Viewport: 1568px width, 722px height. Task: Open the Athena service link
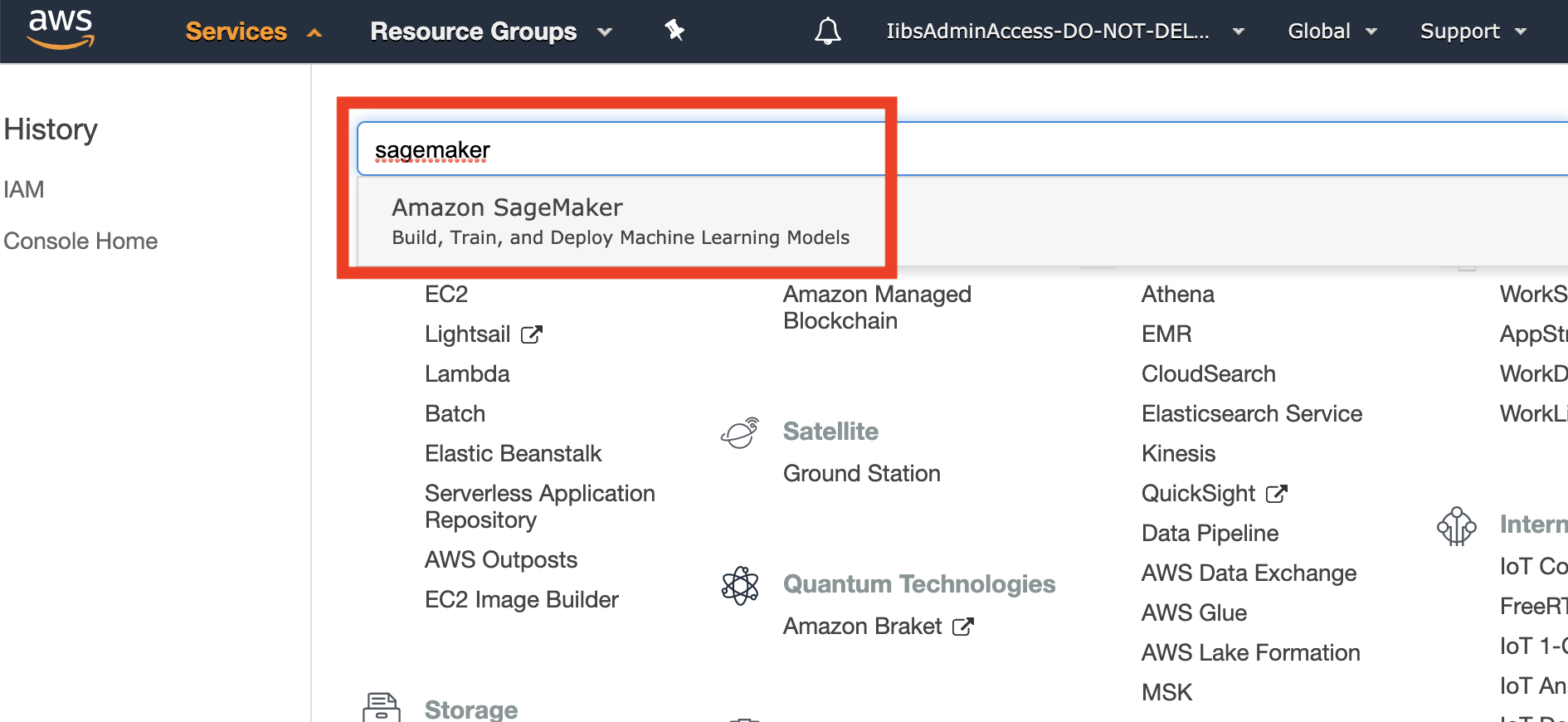coord(1177,295)
